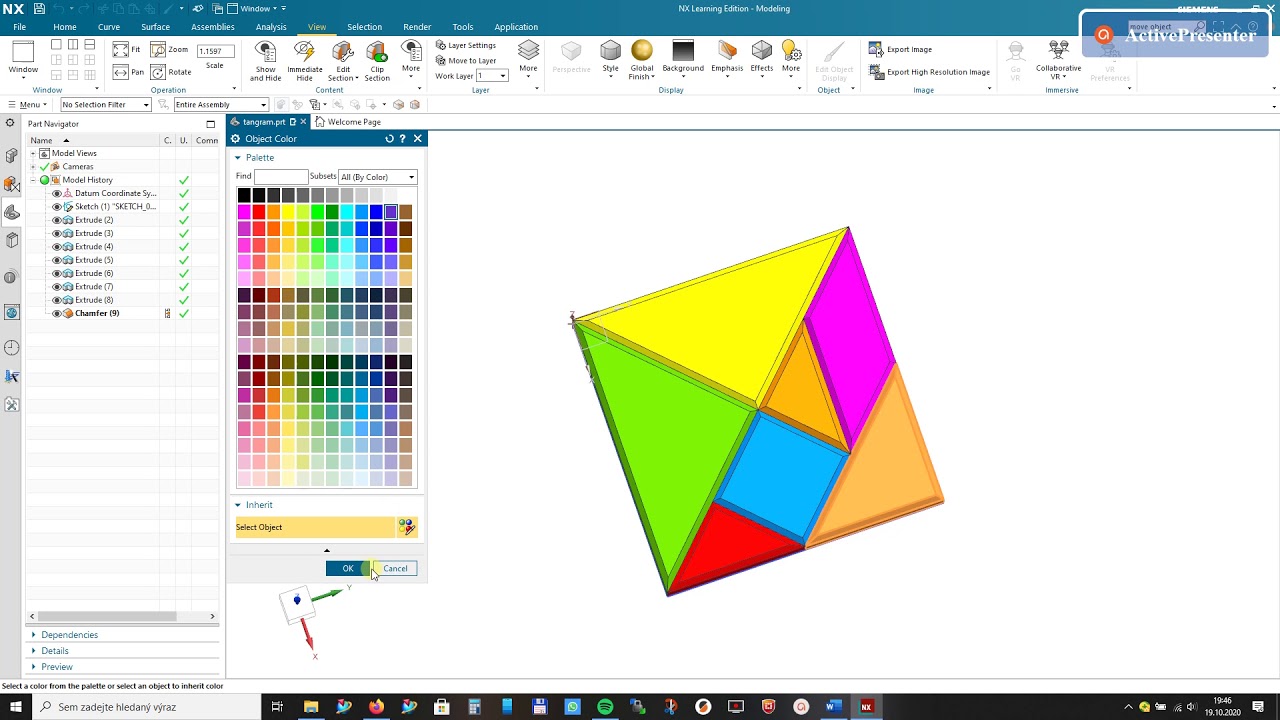The height and width of the screenshot is (720, 1280).
Task: Open the Background display option
Action: 683,57
